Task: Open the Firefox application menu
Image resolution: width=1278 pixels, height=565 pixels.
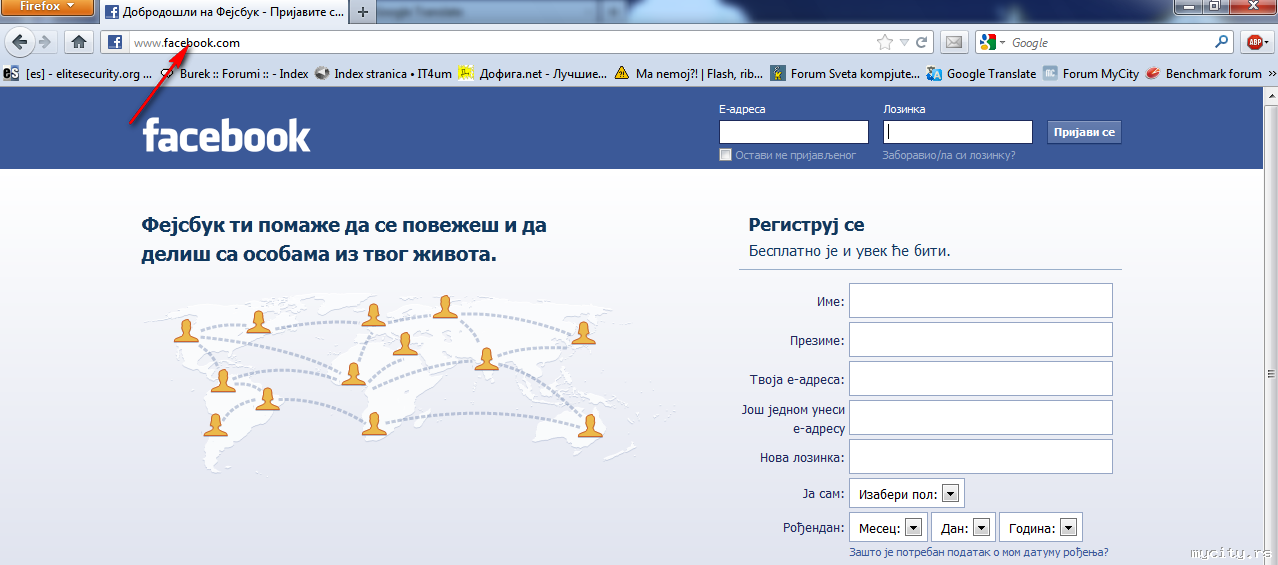Action: click(48, 7)
